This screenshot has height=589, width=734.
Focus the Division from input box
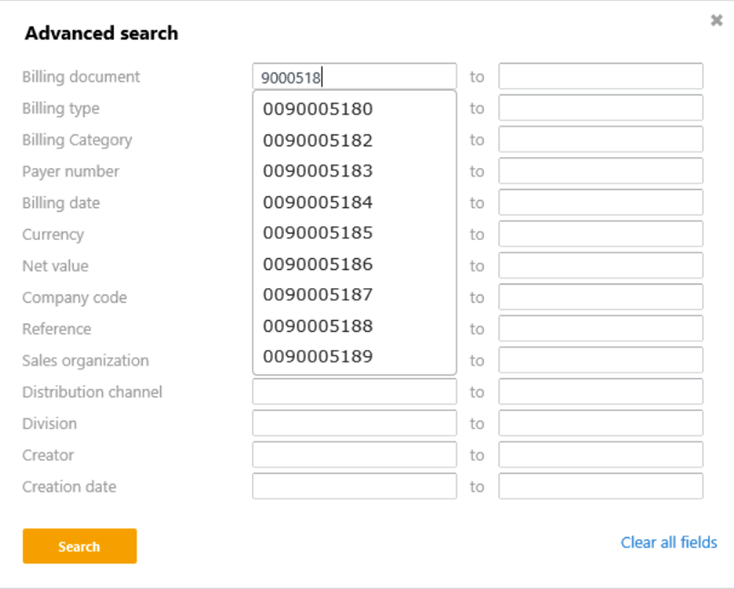pos(354,424)
